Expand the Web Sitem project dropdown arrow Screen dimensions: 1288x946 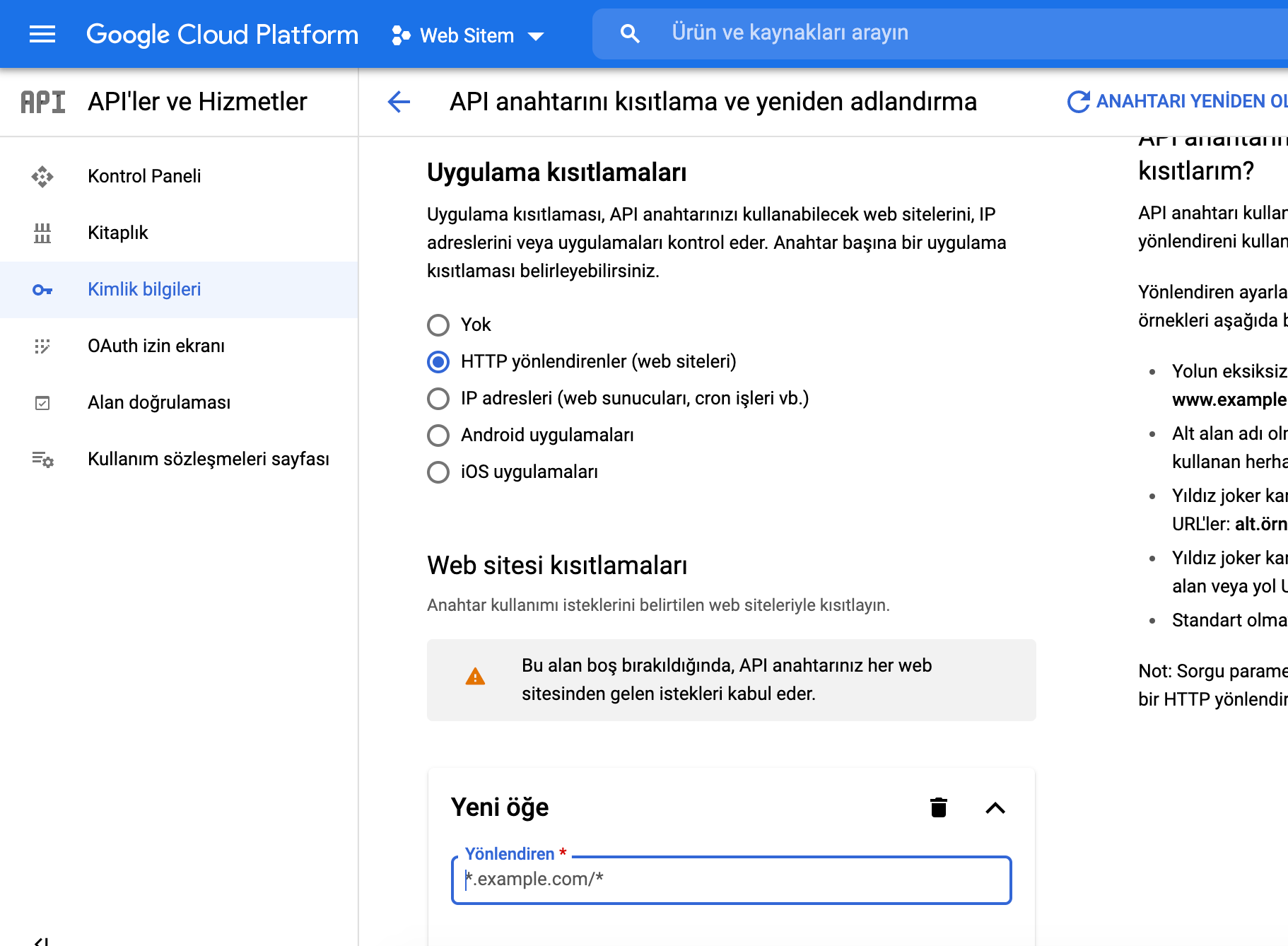536,36
